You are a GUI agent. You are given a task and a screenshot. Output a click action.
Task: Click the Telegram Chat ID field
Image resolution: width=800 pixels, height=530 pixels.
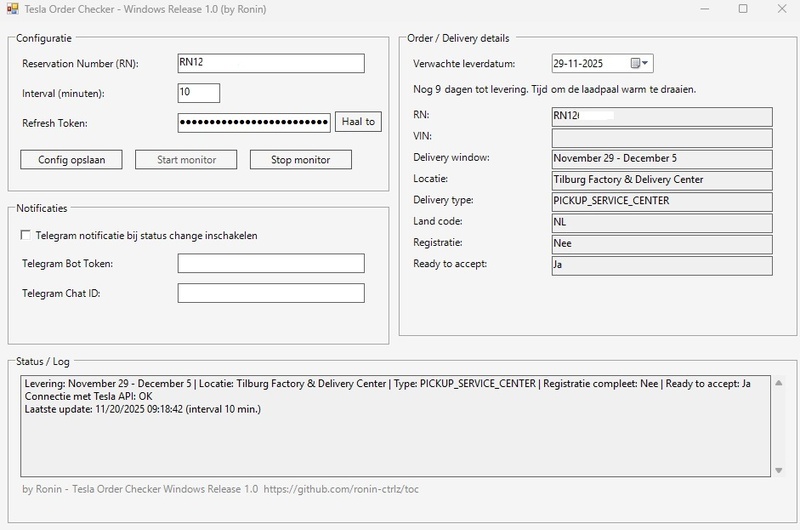(271, 293)
